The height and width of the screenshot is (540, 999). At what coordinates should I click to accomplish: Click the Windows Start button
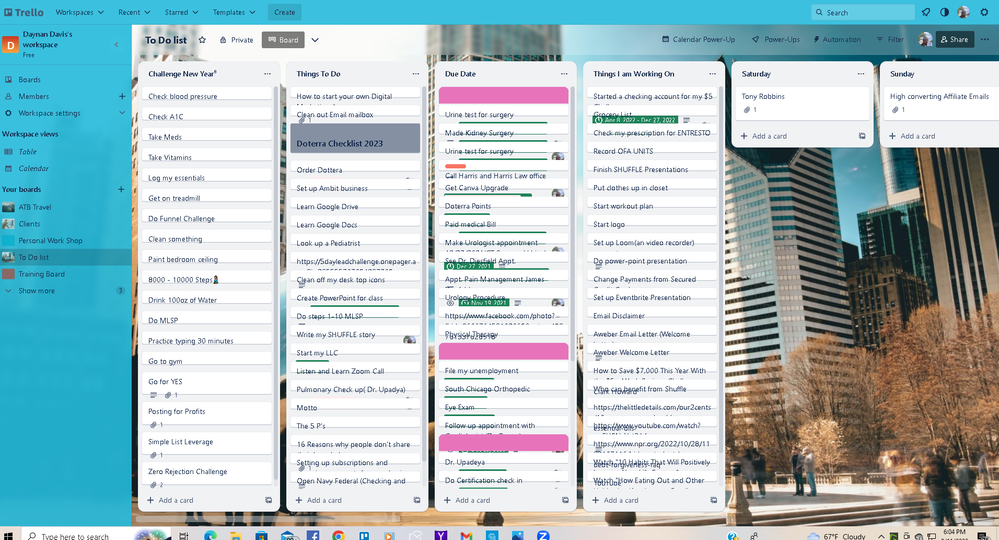click(8, 536)
